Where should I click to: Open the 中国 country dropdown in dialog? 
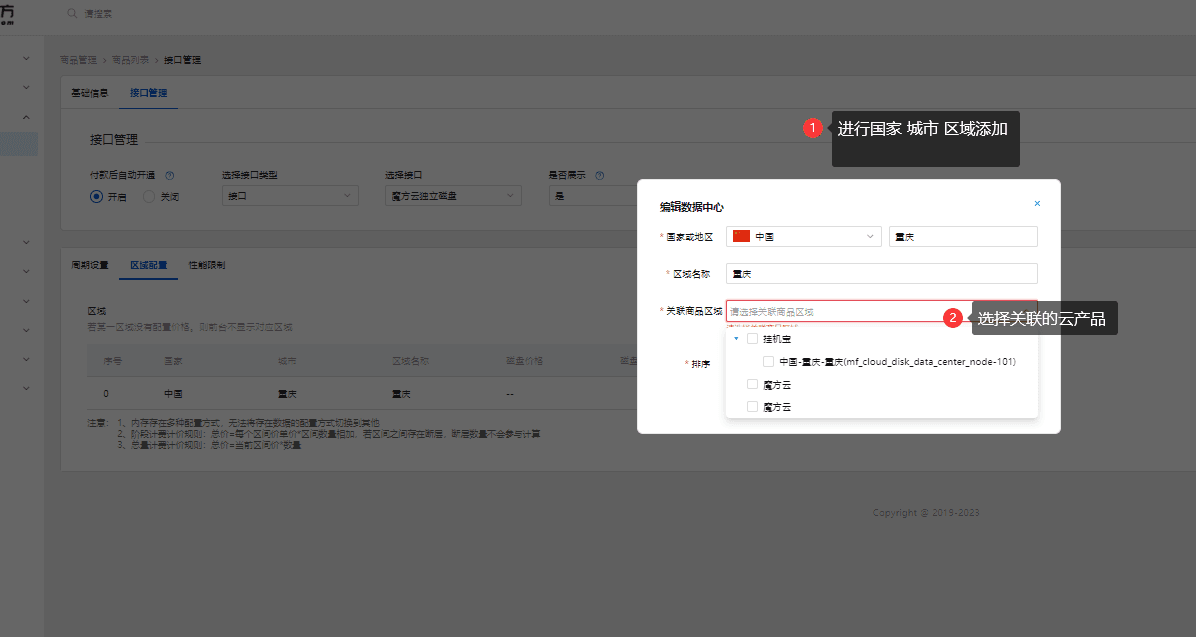tap(804, 236)
